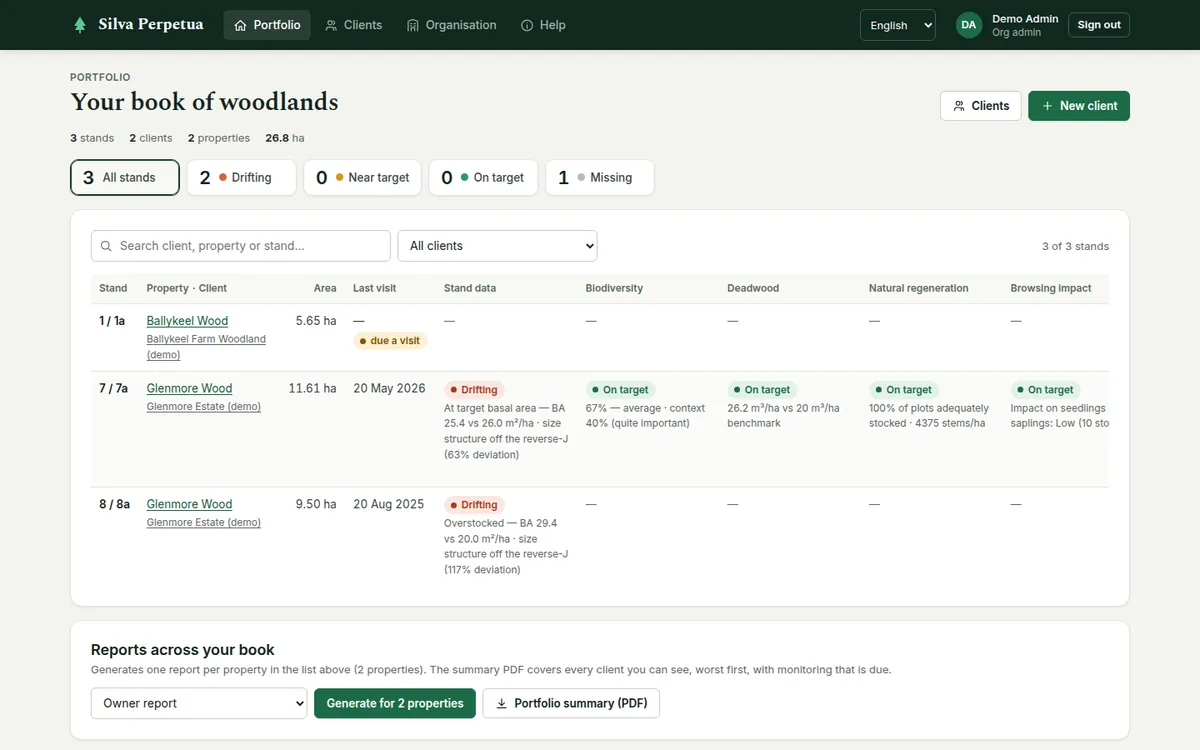The width and height of the screenshot is (1200, 750).
Task: Filter by Missing stands
Action: [x=600, y=178]
